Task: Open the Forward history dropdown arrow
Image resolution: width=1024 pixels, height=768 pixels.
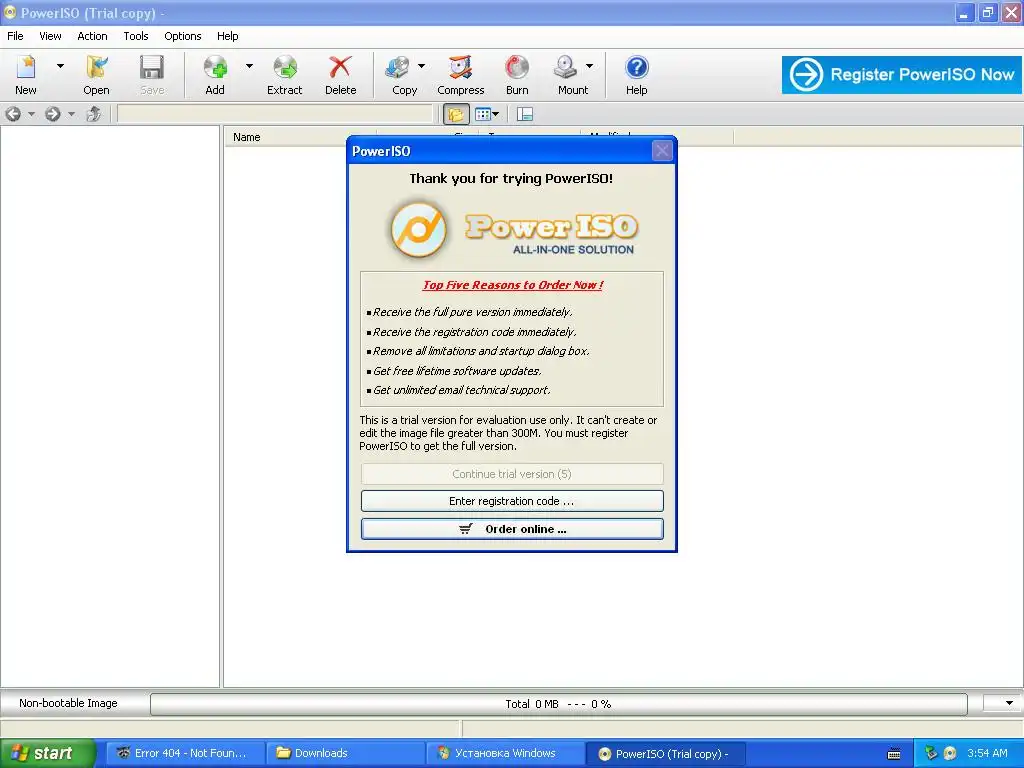Action: pyautogui.click(x=71, y=114)
